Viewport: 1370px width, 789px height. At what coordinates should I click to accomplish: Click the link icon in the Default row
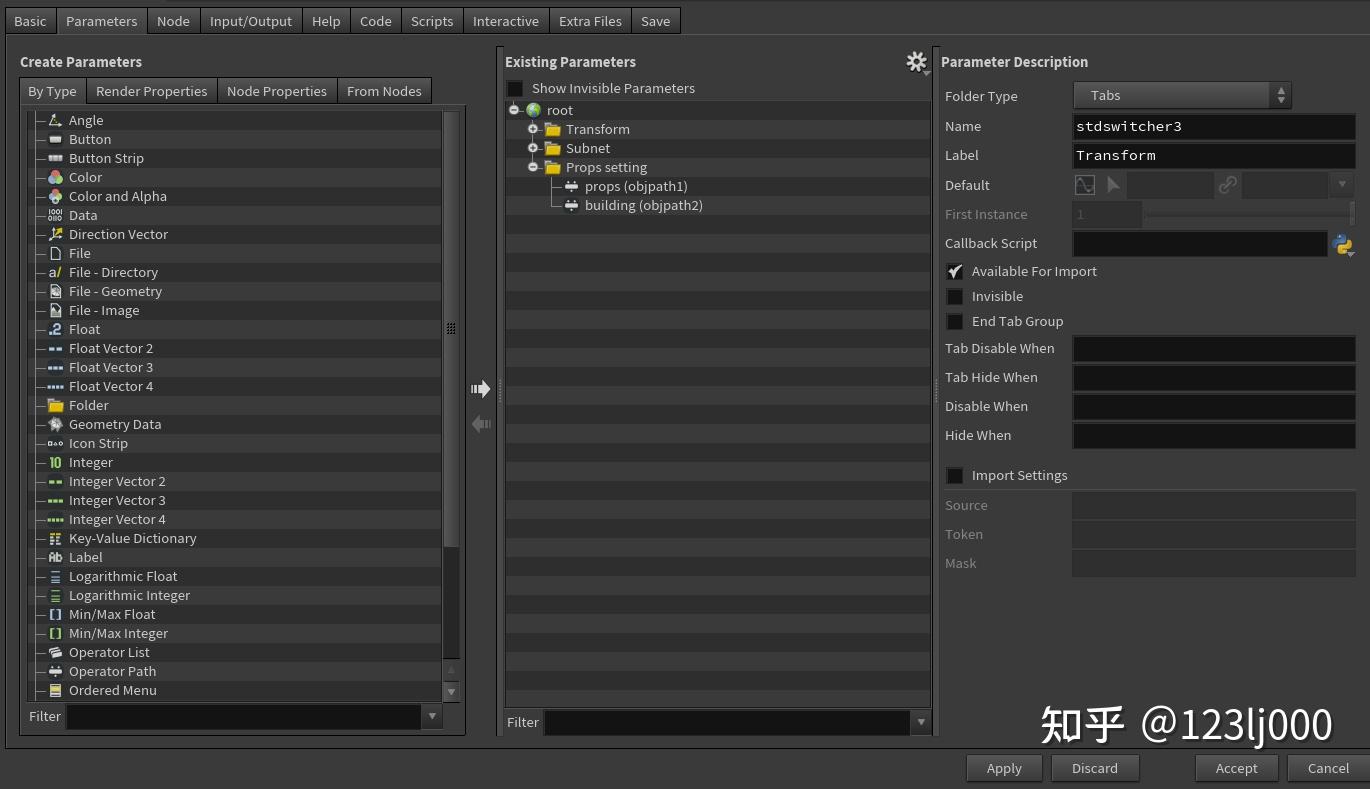click(x=1227, y=184)
